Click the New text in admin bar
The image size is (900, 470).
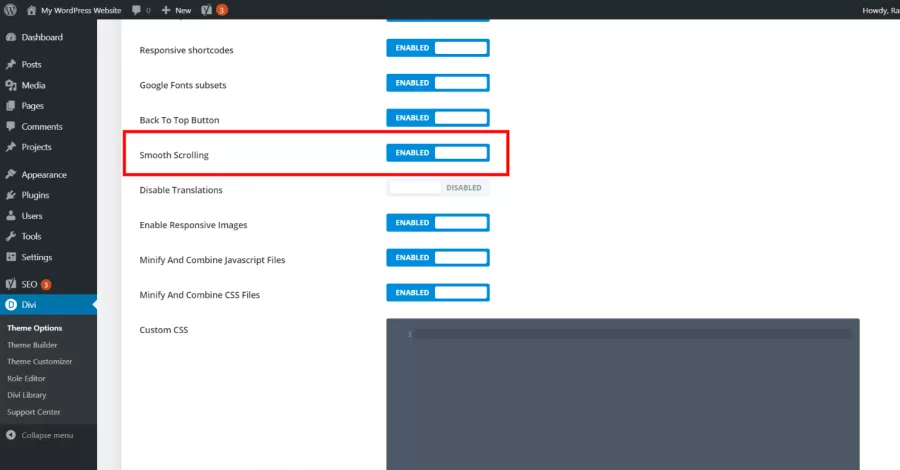click(183, 10)
